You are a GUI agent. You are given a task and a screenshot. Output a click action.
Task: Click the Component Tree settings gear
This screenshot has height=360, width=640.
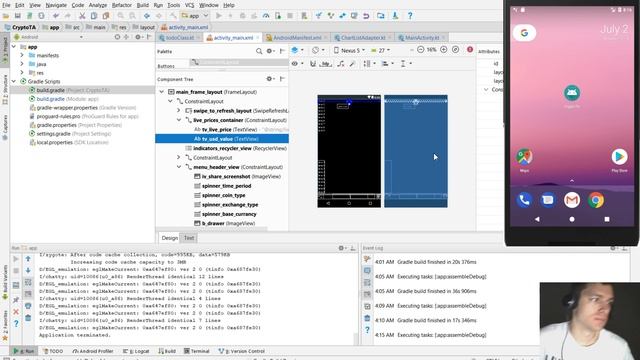click(x=269, y=79)
